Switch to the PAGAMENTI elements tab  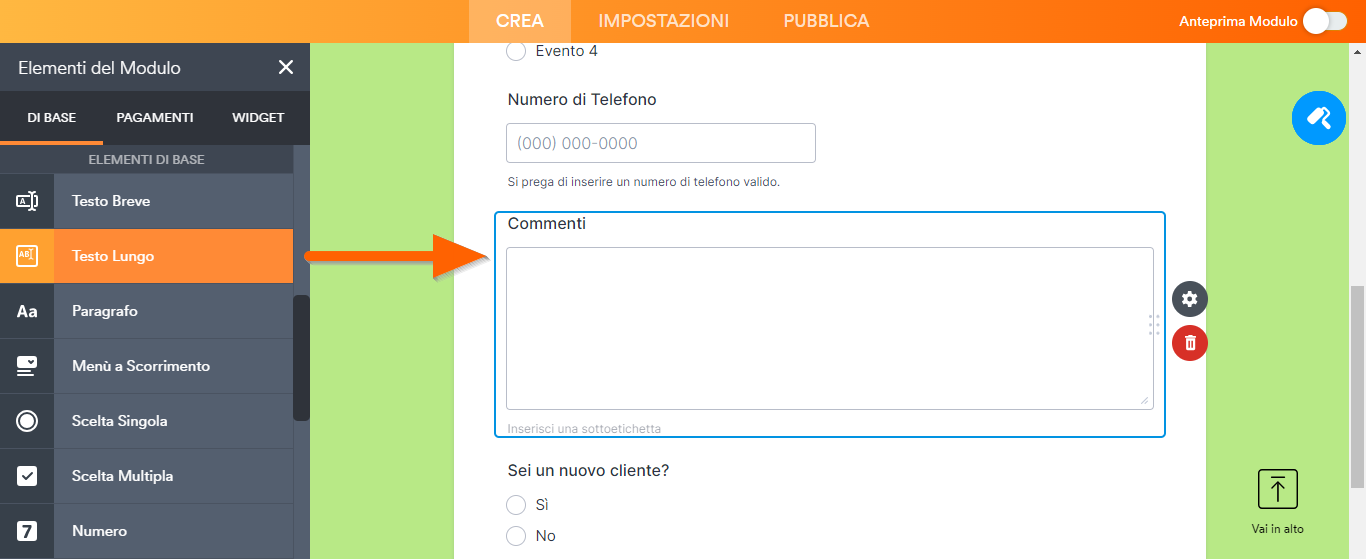[x=155, y=117]
